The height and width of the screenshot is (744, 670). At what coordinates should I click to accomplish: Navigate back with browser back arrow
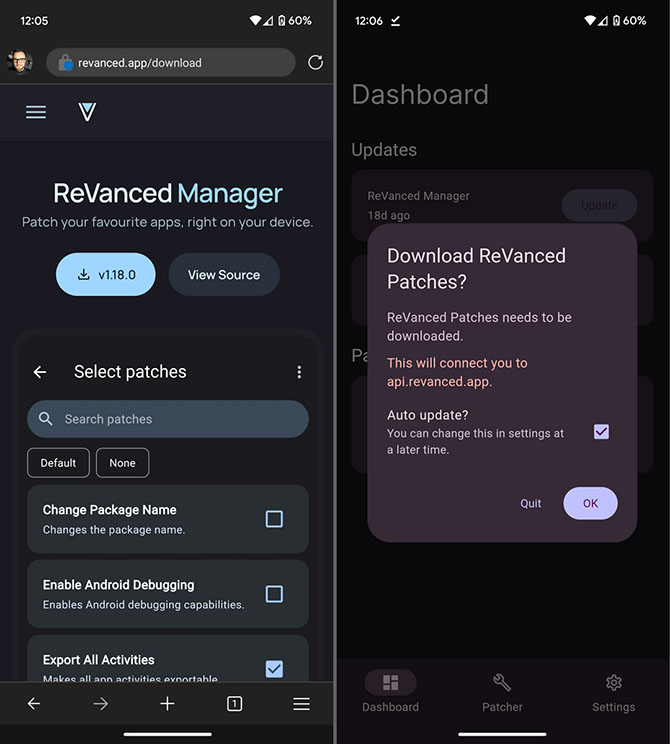tap(34, 704)
